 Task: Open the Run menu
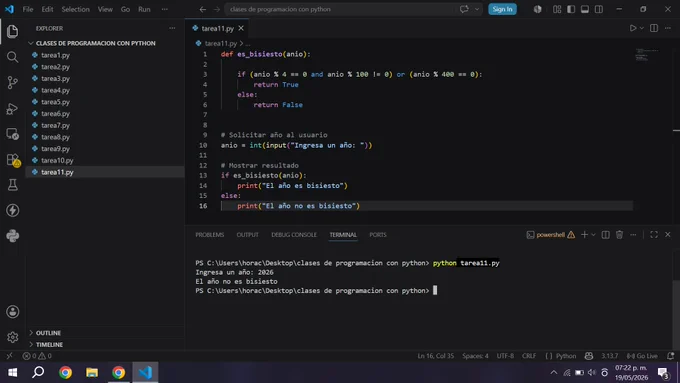[x=144, y=9]
